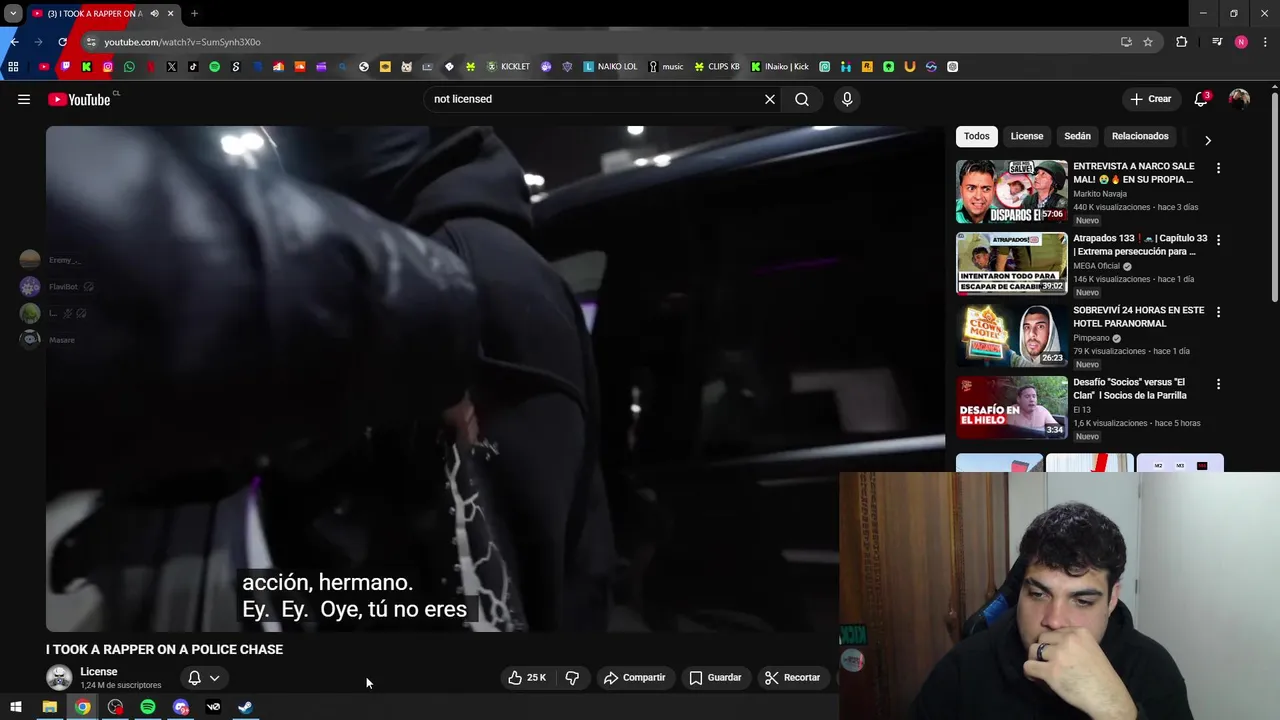The width and height of the screenshot is (1280, 720).
Task: Open the 'Desafío Socios versus El Clan' title
Action: [1130, 389]
